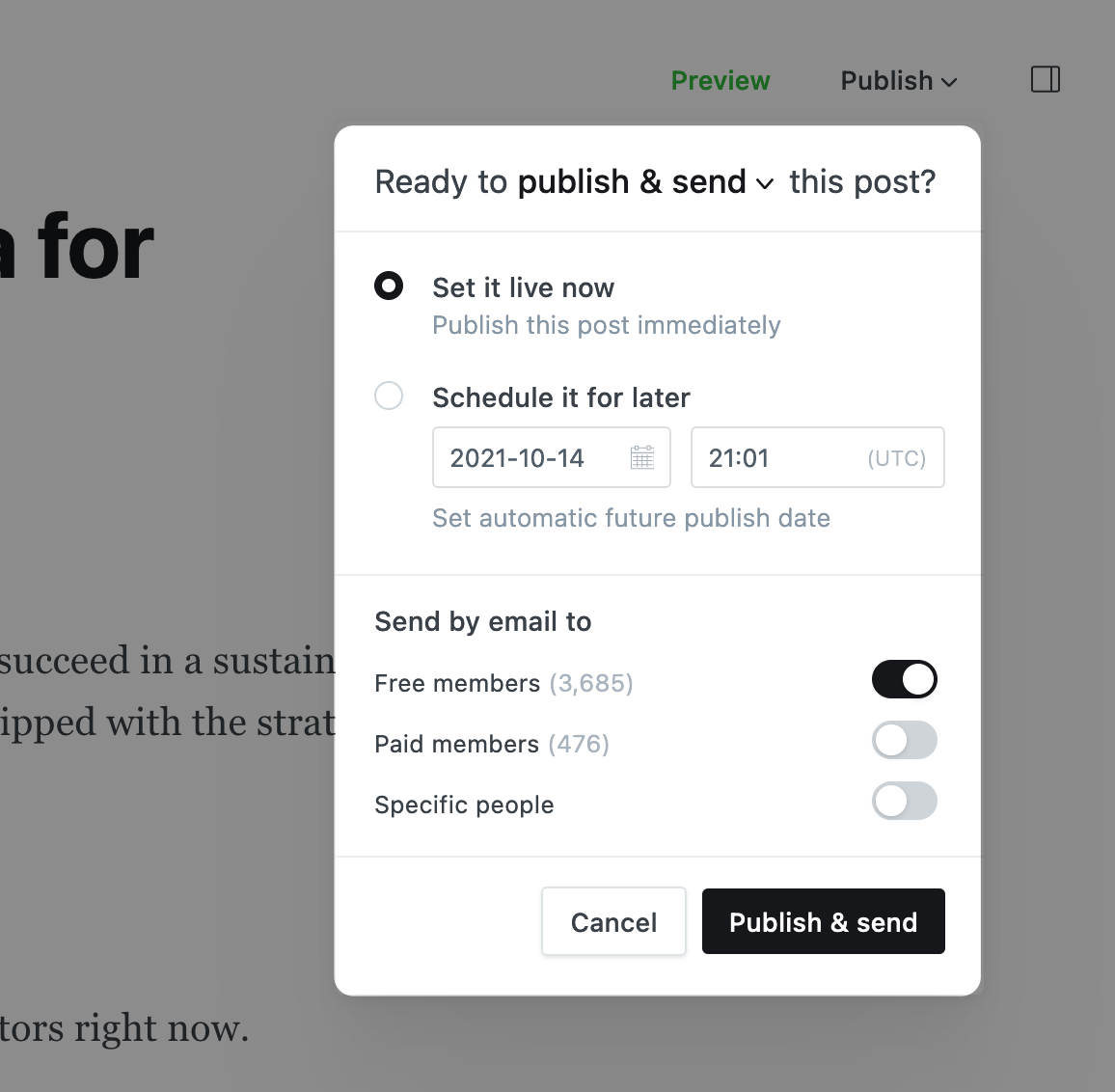Turn on the Specific people switch

click(x=905, y=801)
